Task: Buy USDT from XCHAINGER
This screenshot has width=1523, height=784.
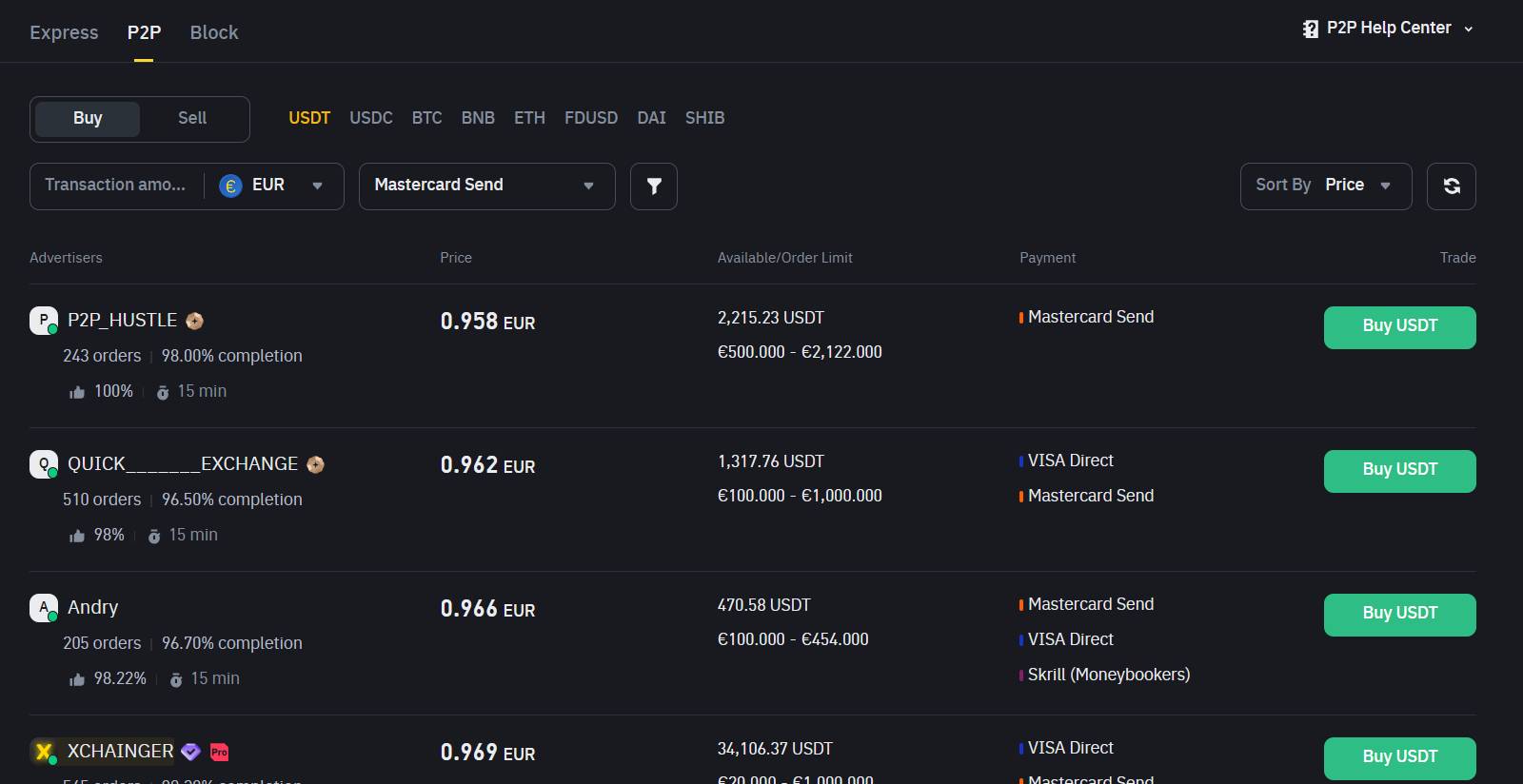Action: coord(1400,758)
